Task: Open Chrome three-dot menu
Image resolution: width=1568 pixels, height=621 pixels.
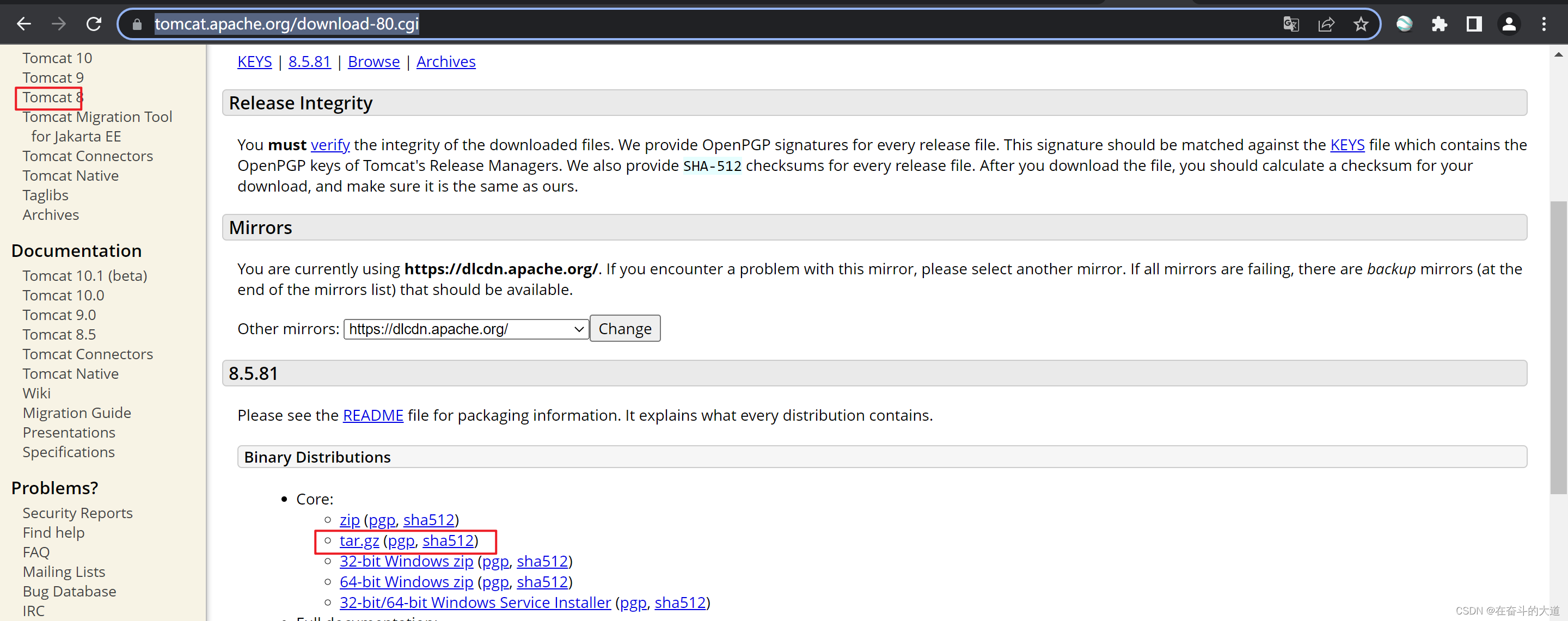Action: (x=1543, y=24)
